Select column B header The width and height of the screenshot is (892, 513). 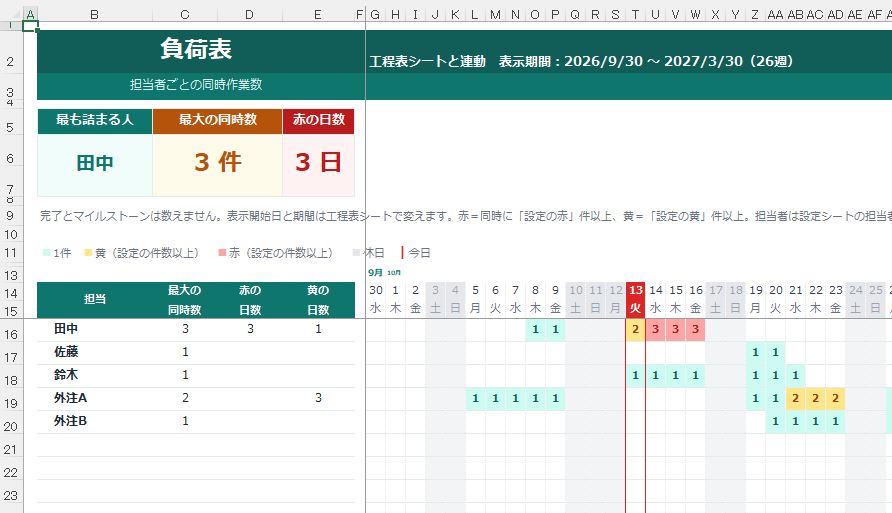click(x=94, y=15)
